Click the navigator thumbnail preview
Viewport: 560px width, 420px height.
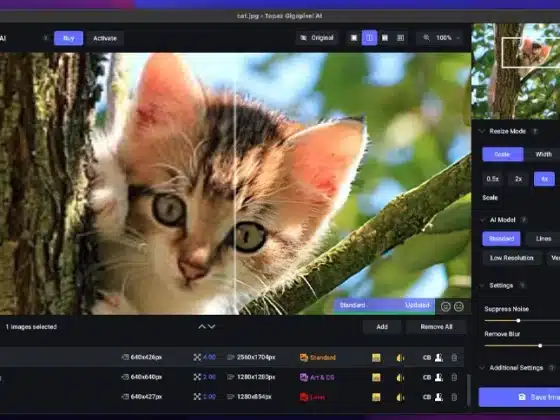pos(516,71)
